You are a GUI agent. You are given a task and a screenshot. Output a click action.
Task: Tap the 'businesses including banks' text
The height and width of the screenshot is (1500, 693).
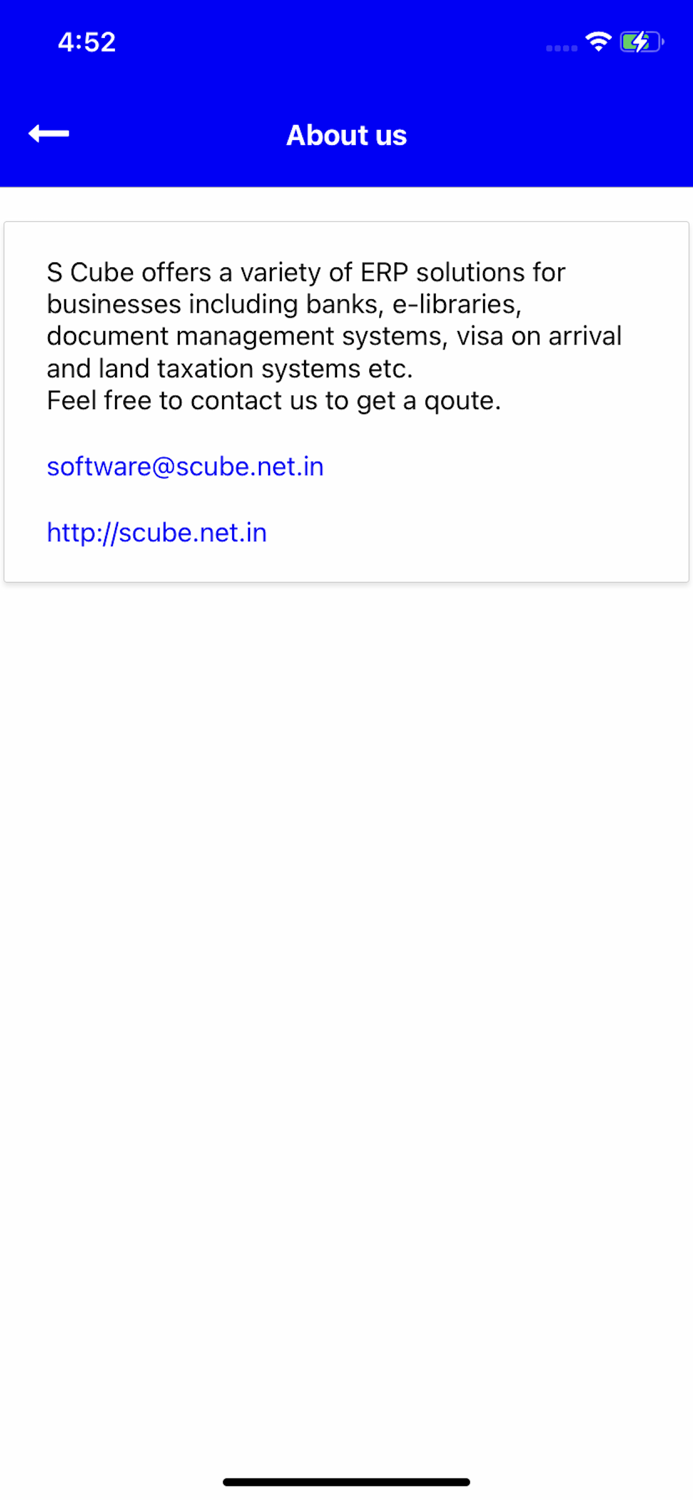click(209, 304)
